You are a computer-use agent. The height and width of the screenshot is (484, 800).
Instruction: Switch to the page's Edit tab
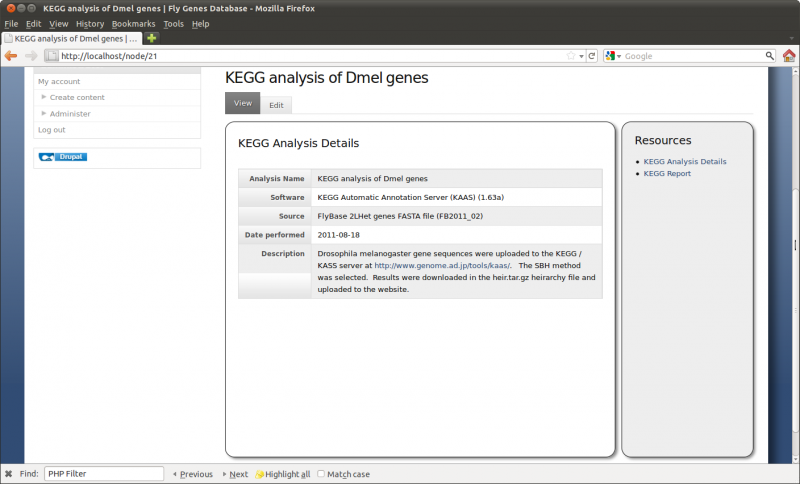276,105
